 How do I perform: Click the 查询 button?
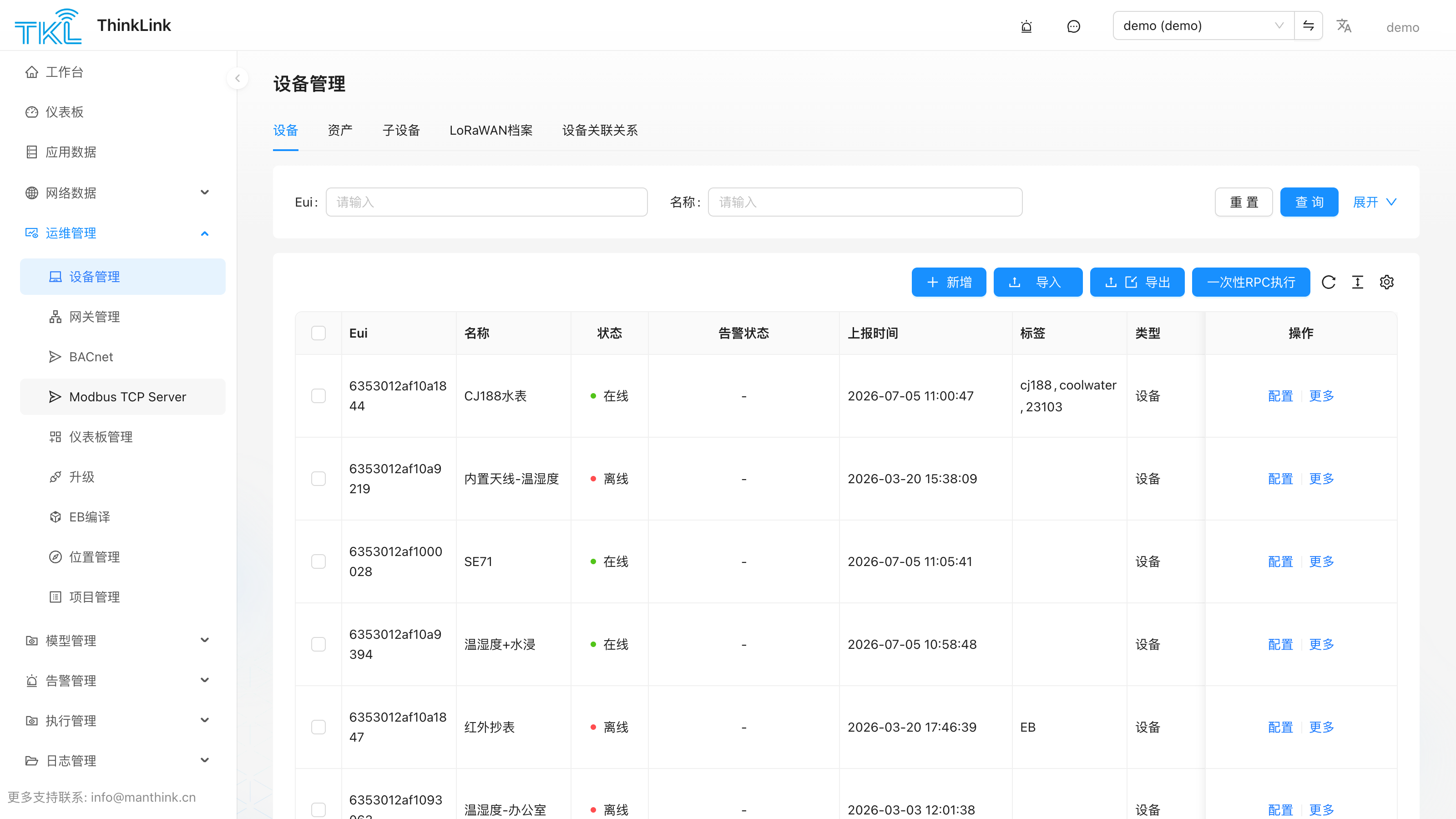pos(1309,202)
